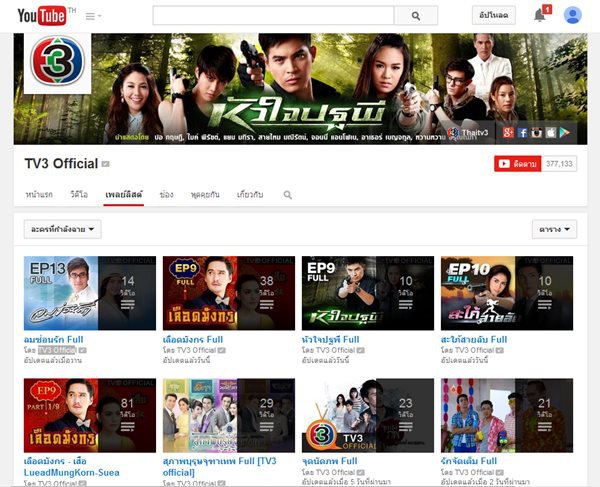Open the เลือดมังกร EP9 Full playlist thumbnail
The width and height of the screenshot is (600, 487).
[229, 293]
